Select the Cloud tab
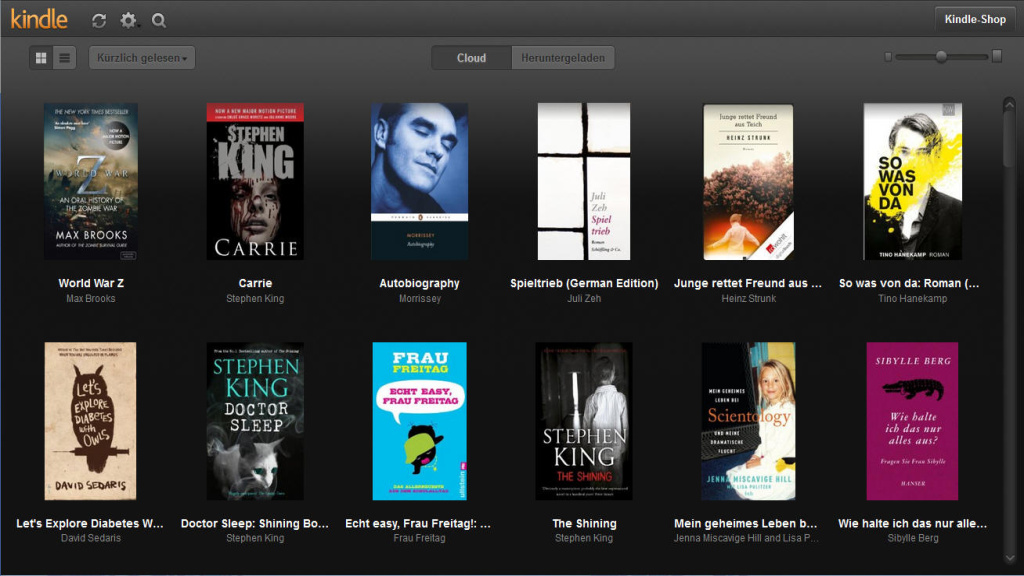The image size is (1024, 576). pos(472,58)
